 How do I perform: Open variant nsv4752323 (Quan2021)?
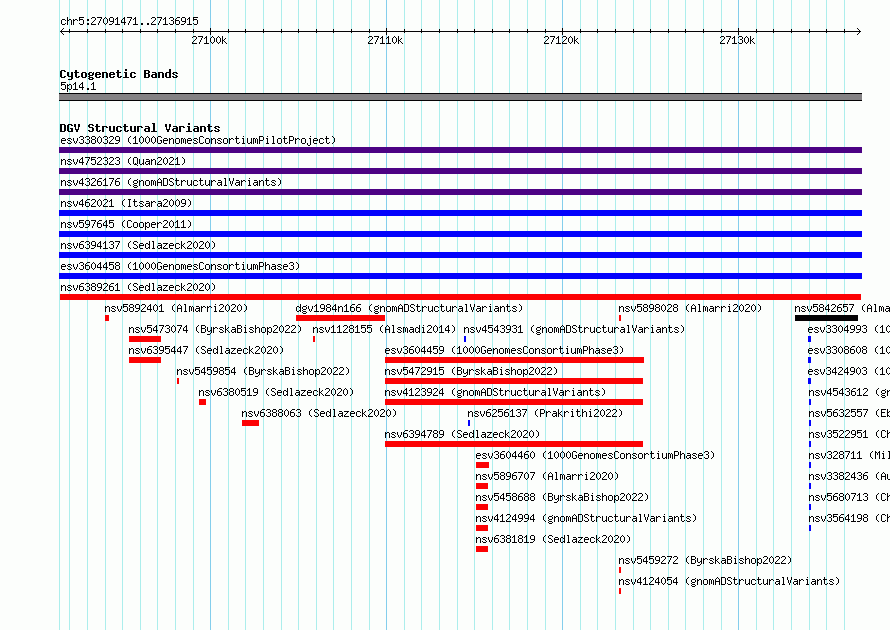pos(123,161)
